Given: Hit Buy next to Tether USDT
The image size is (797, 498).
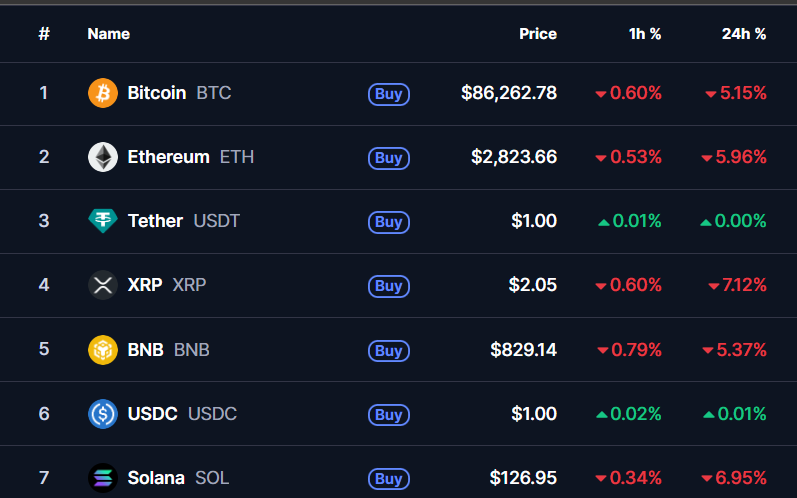Looking at the screenshot, I should point(388,222).
